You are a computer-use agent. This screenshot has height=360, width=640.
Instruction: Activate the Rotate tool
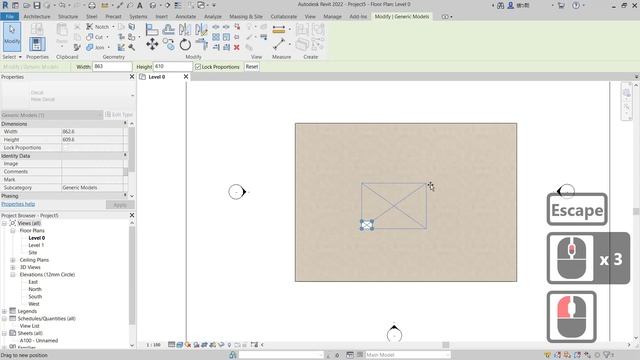point(185,44)
